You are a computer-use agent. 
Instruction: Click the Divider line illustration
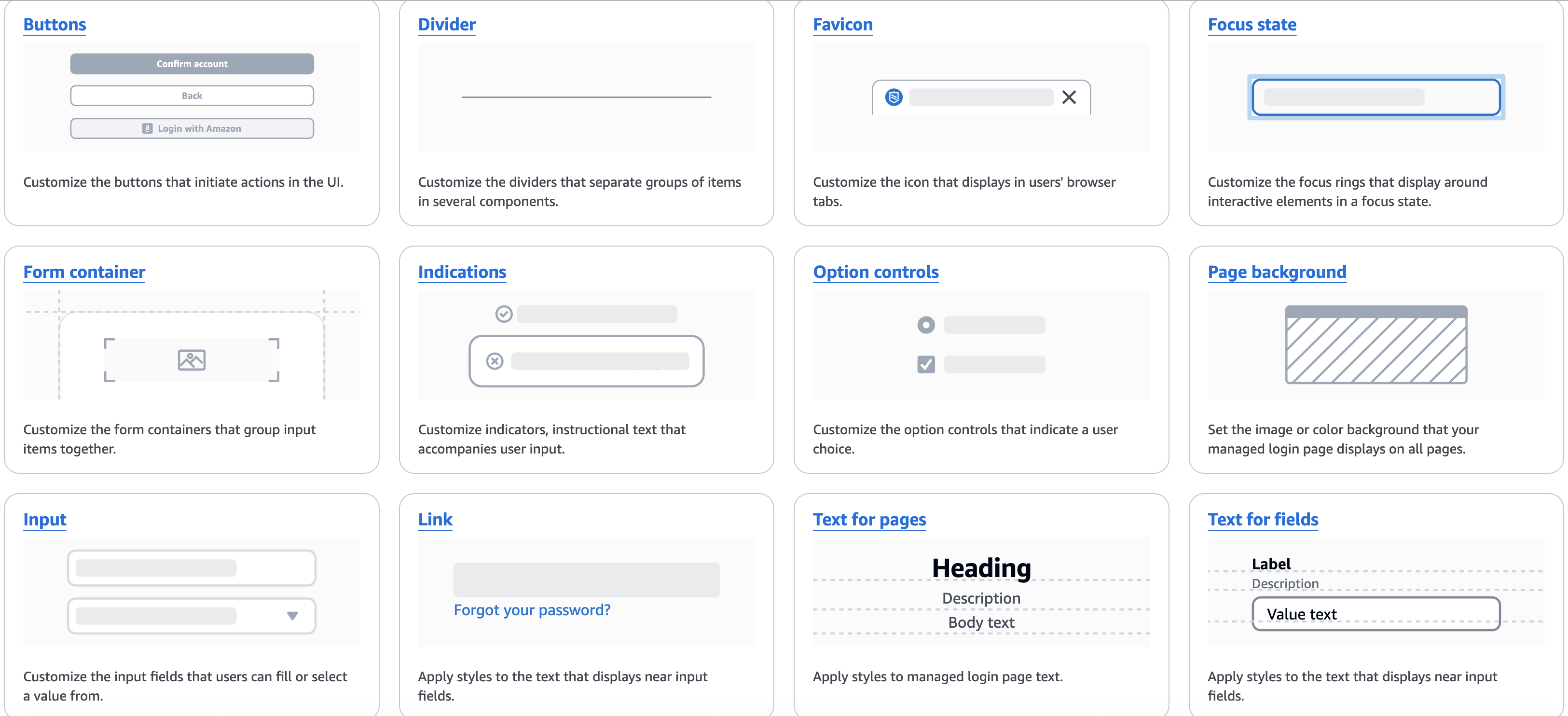point(586,97)
